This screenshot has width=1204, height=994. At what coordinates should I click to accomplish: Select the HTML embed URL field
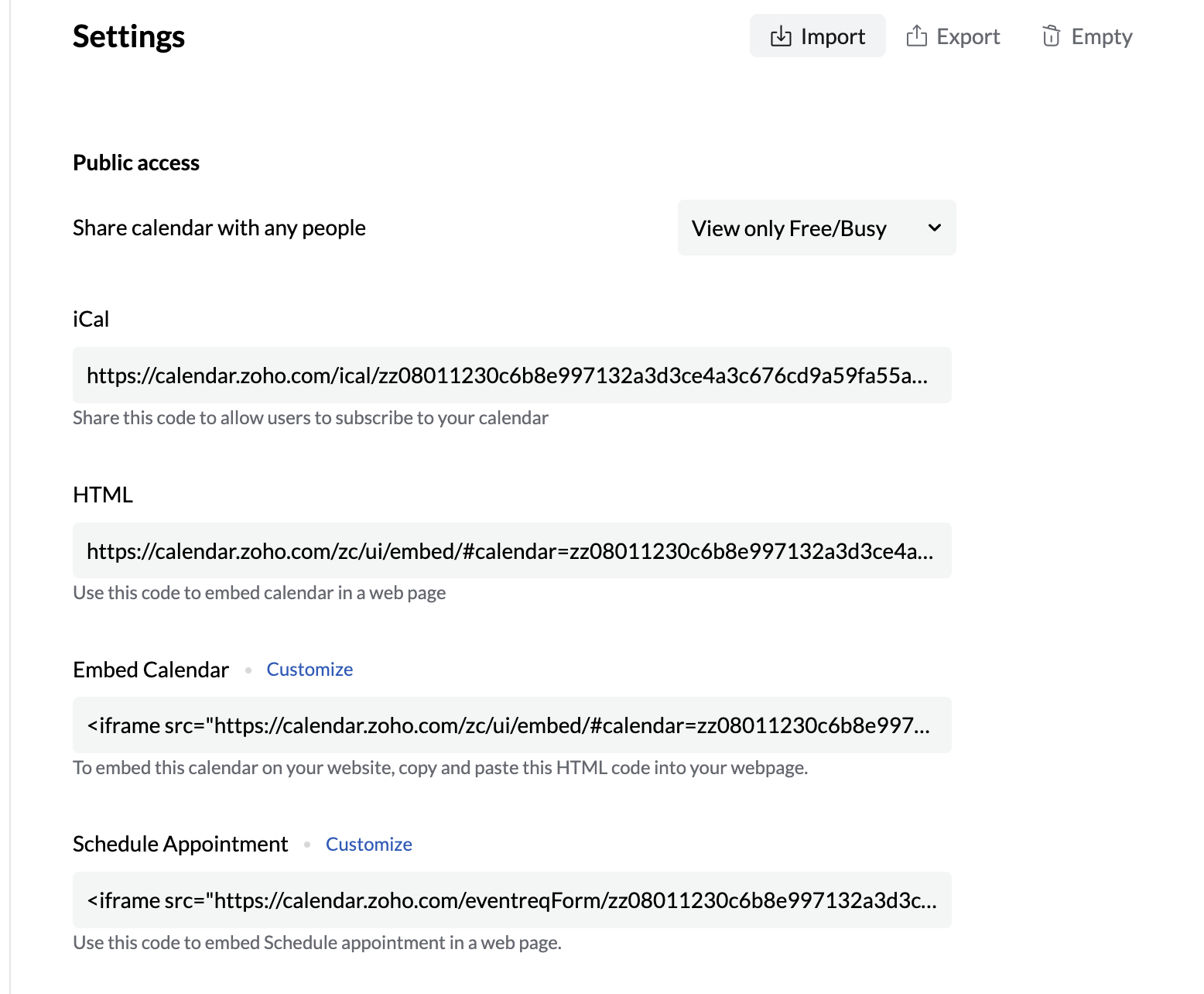tap(511, 551)
